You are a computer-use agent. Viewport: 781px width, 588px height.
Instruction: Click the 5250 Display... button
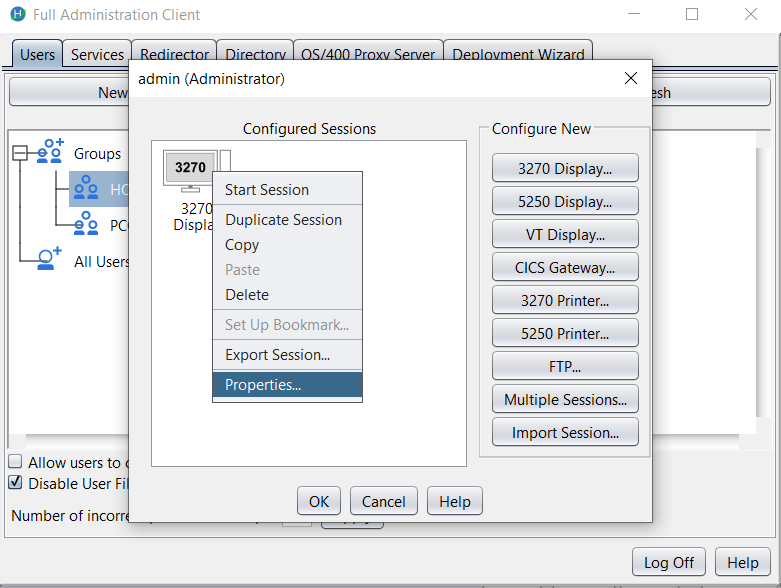point(565,202)
